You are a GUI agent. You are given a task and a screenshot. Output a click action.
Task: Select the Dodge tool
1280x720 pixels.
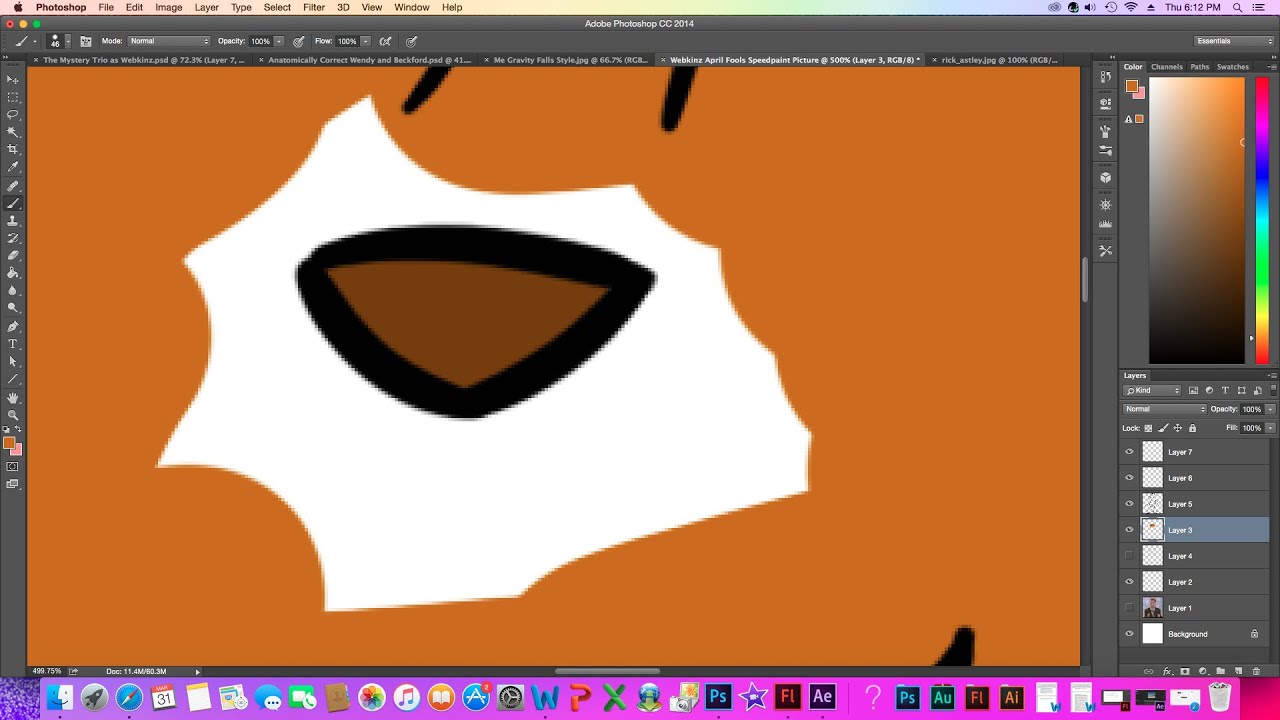pyautogui.click(x=13, y=308)
